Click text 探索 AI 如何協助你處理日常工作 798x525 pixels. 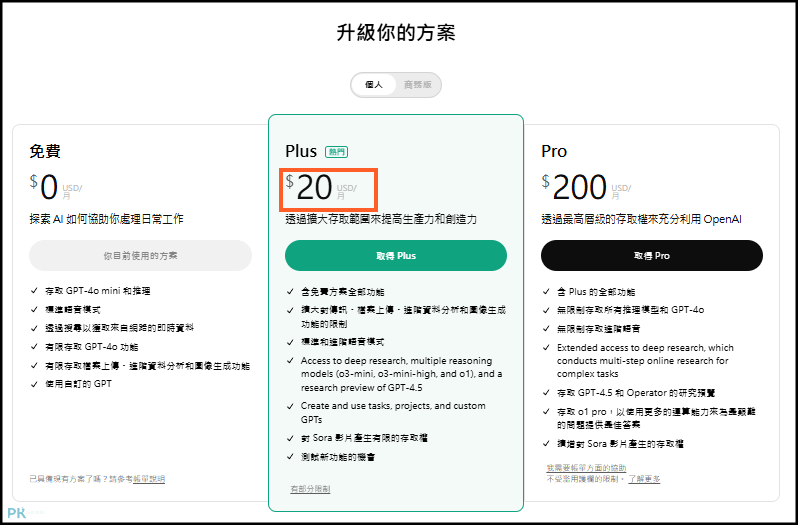106,219
